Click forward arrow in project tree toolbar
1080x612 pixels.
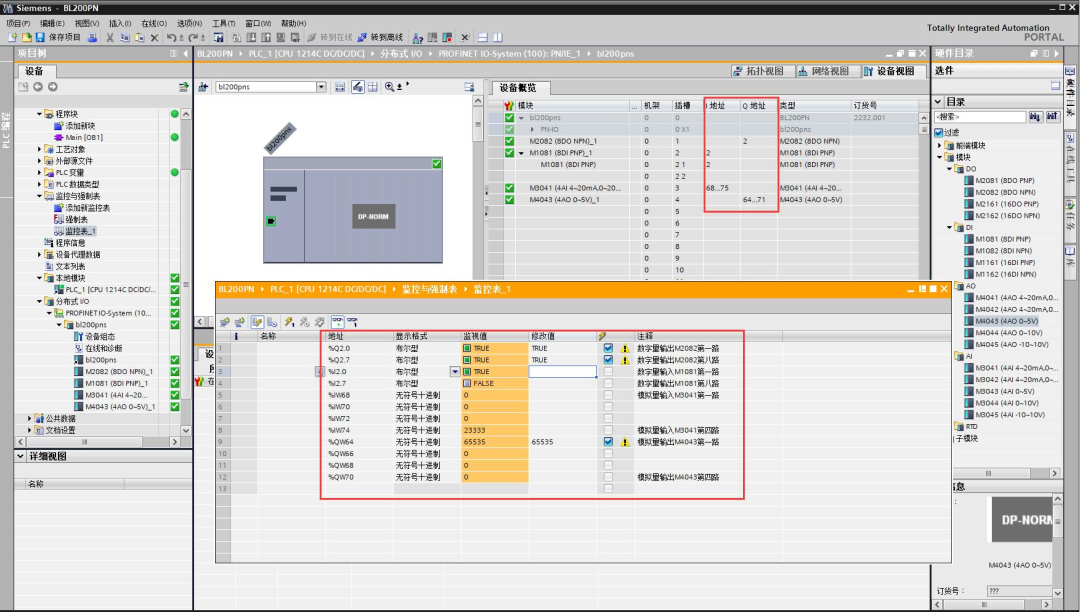coord(52,87)
